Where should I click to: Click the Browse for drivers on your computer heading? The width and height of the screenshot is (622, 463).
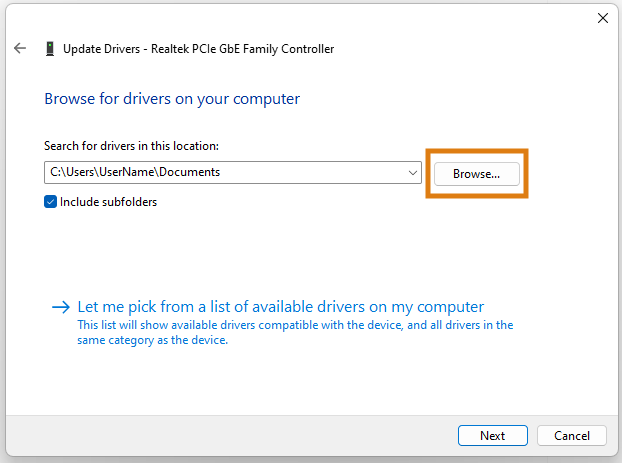[x=172, y=99]
